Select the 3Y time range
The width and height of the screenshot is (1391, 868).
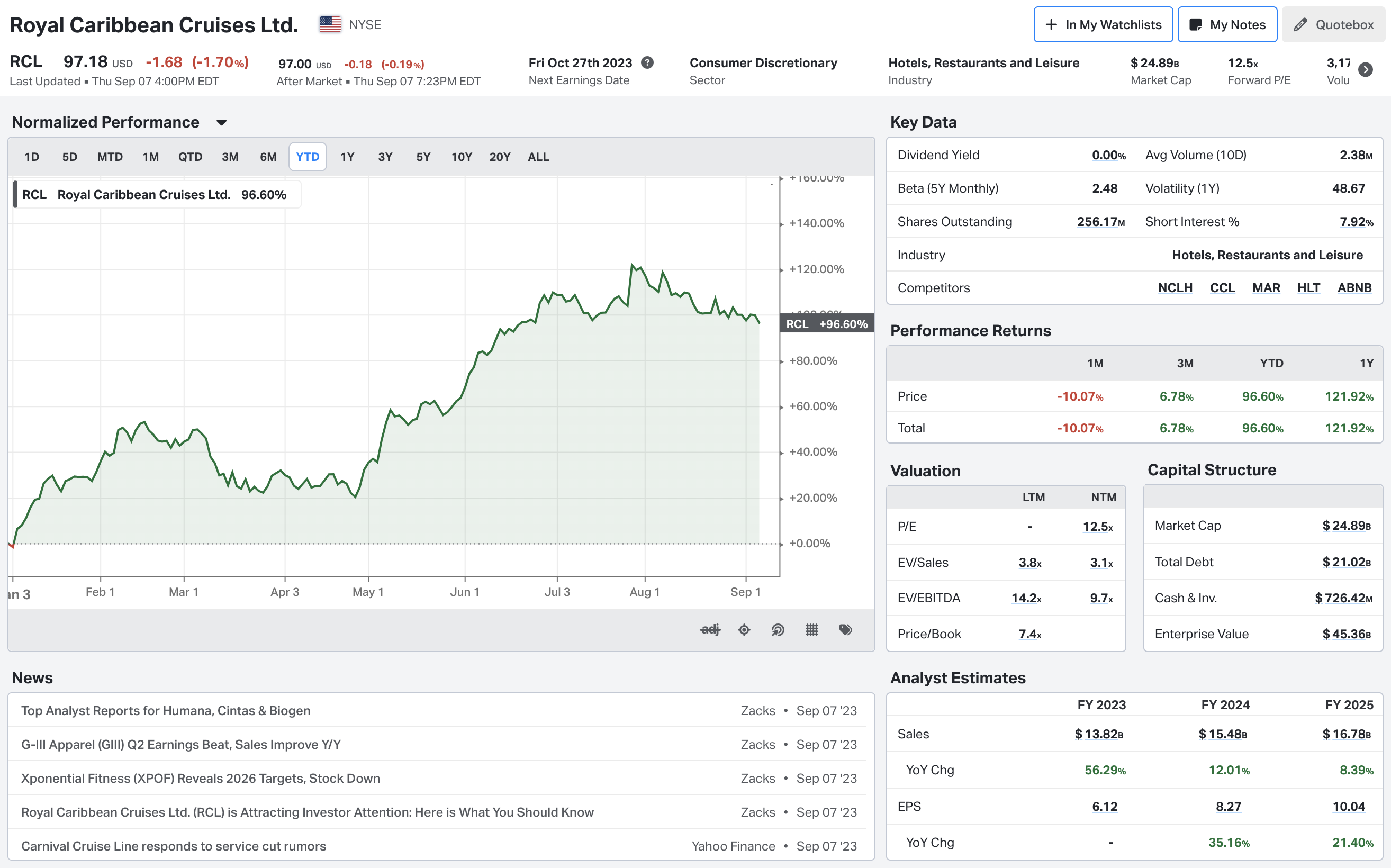pyautogui.click(x=385, y=157)
